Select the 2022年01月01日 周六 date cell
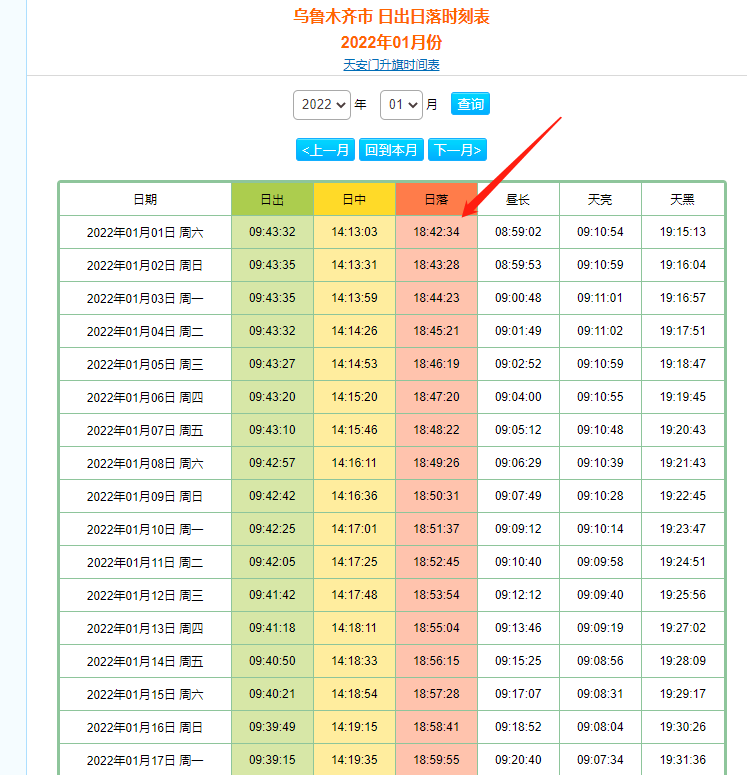Viewport: 747px width, 775px height. [x=145, y=233]
